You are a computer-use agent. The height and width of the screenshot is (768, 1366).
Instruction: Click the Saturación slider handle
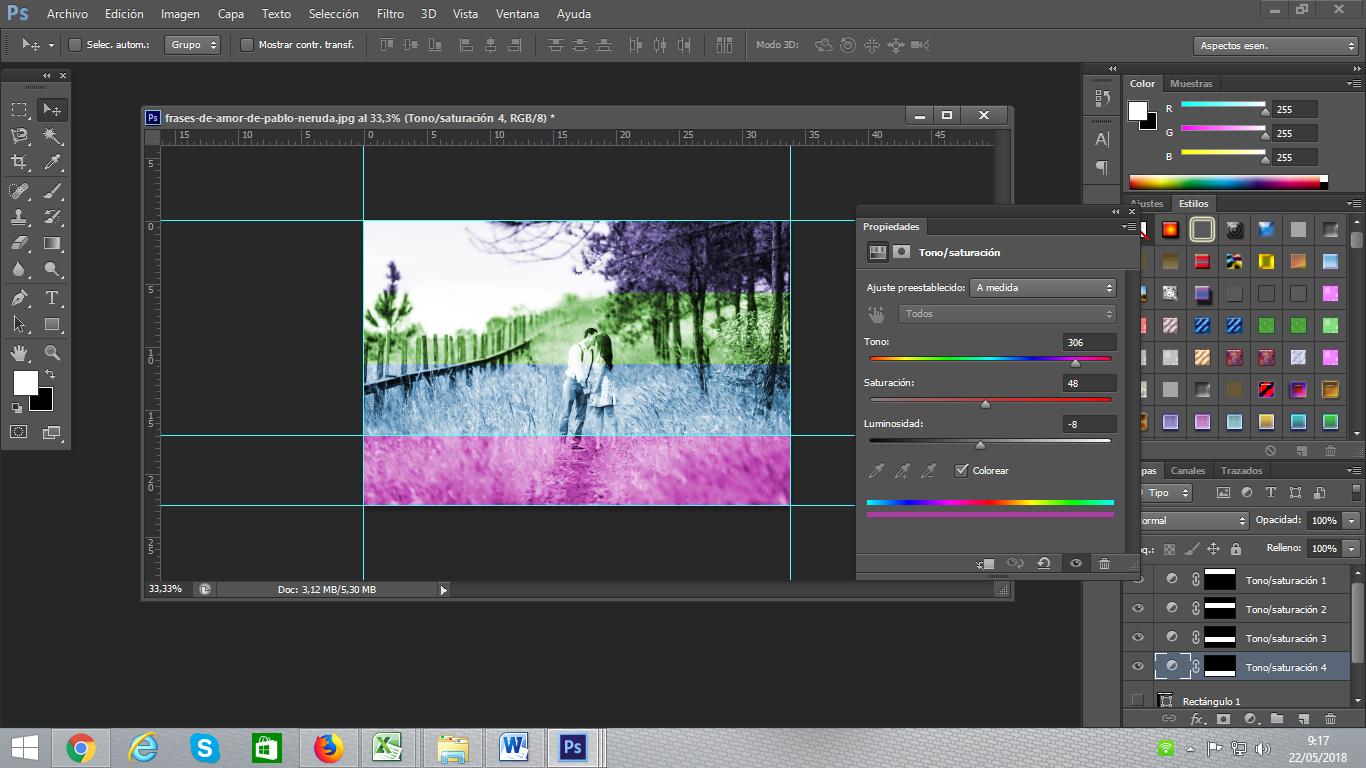985,404
